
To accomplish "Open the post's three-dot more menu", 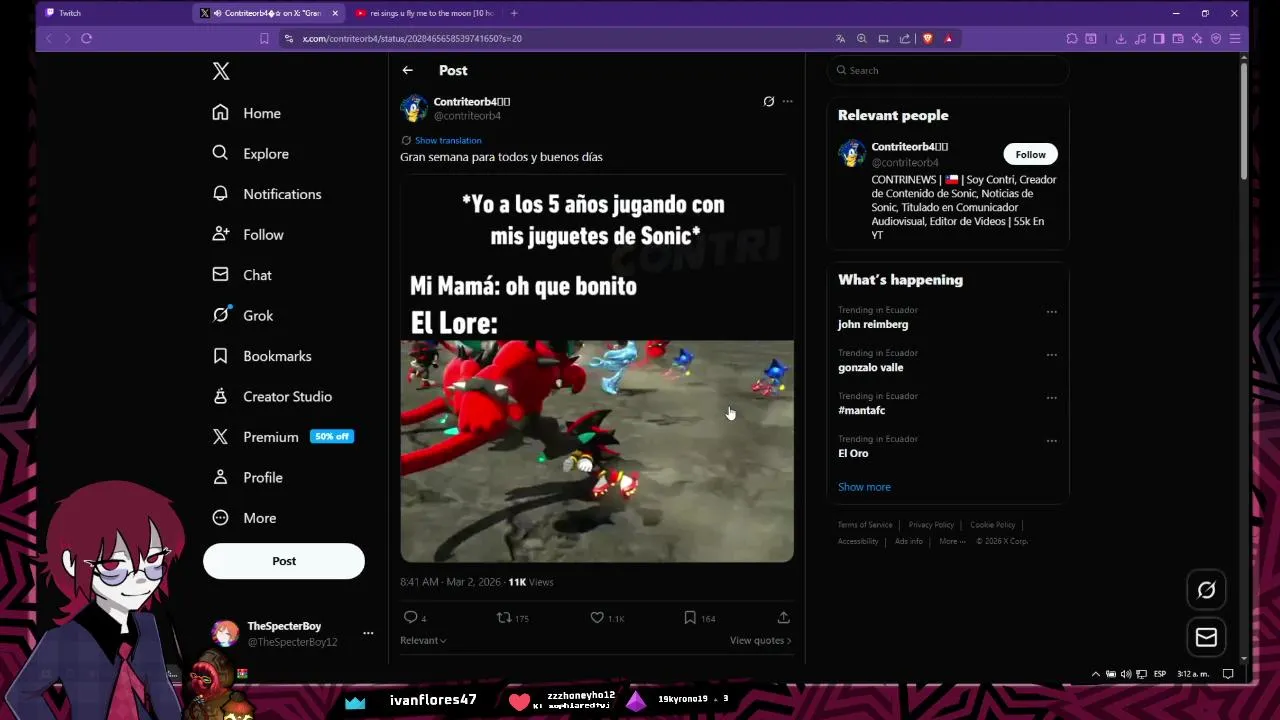I will click(788, 101).
